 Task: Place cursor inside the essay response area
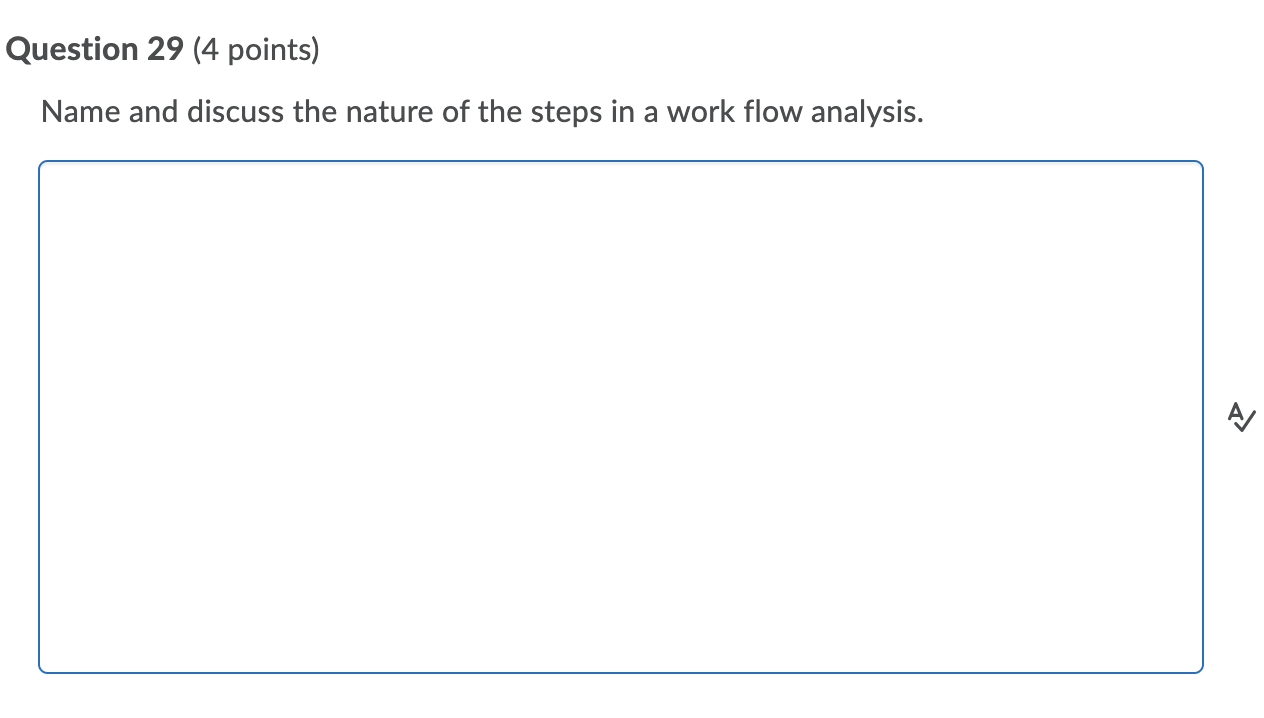[x=620, y=415]
